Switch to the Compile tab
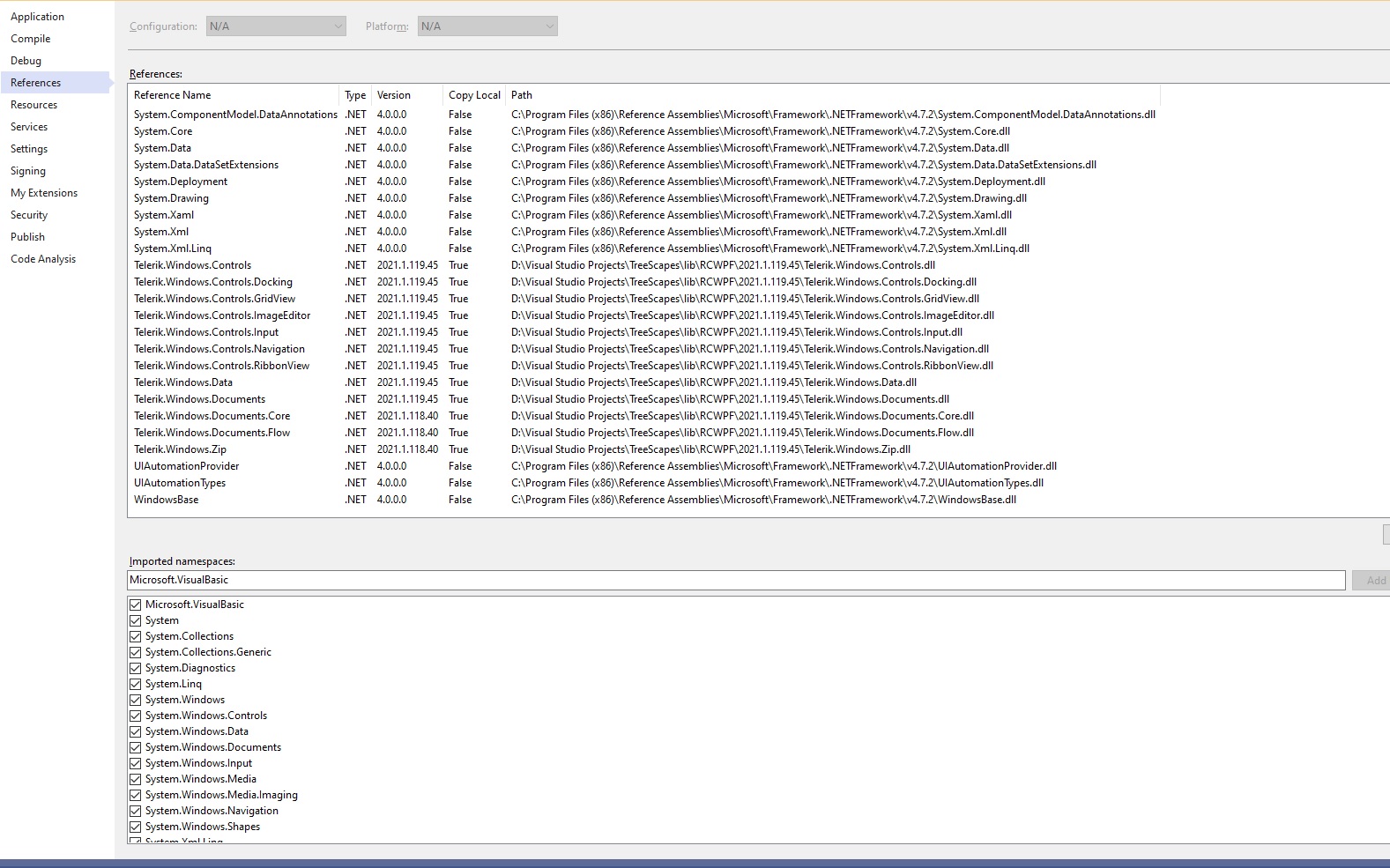 coord(31,39)
